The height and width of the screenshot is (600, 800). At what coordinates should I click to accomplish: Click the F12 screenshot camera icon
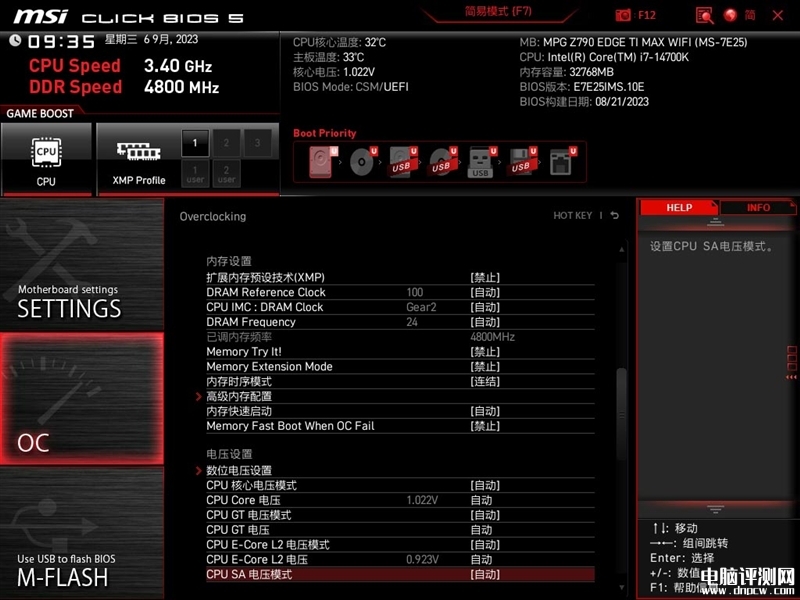pos(623,15)
